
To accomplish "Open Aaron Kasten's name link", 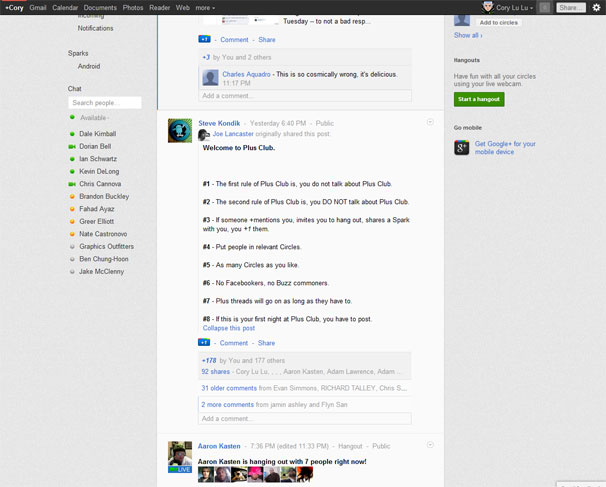I will 219,446.
